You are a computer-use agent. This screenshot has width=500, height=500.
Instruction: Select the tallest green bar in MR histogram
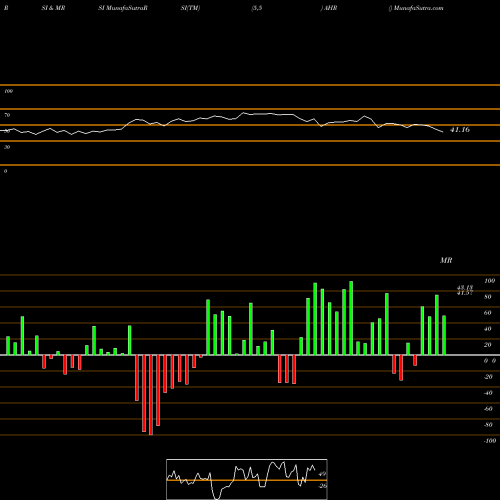pyautogui.click(x=351, y=318)
